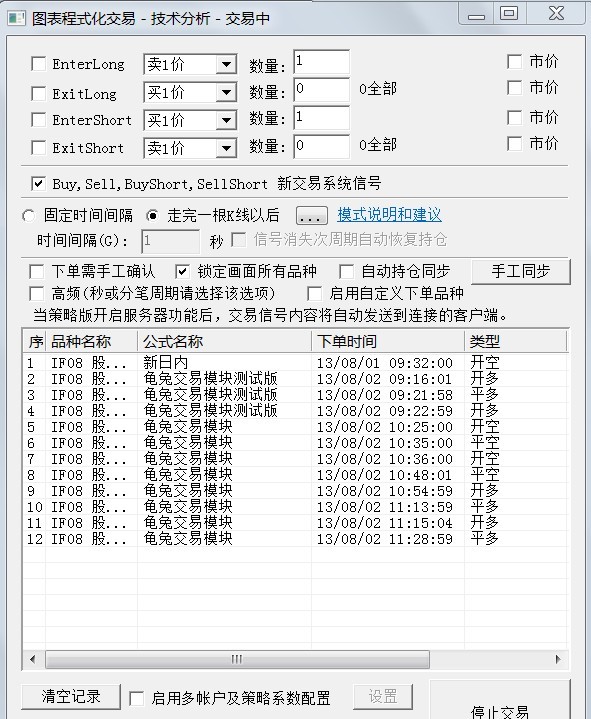Tick 市价 checkbox in EnterShort row

coord(514,117)
